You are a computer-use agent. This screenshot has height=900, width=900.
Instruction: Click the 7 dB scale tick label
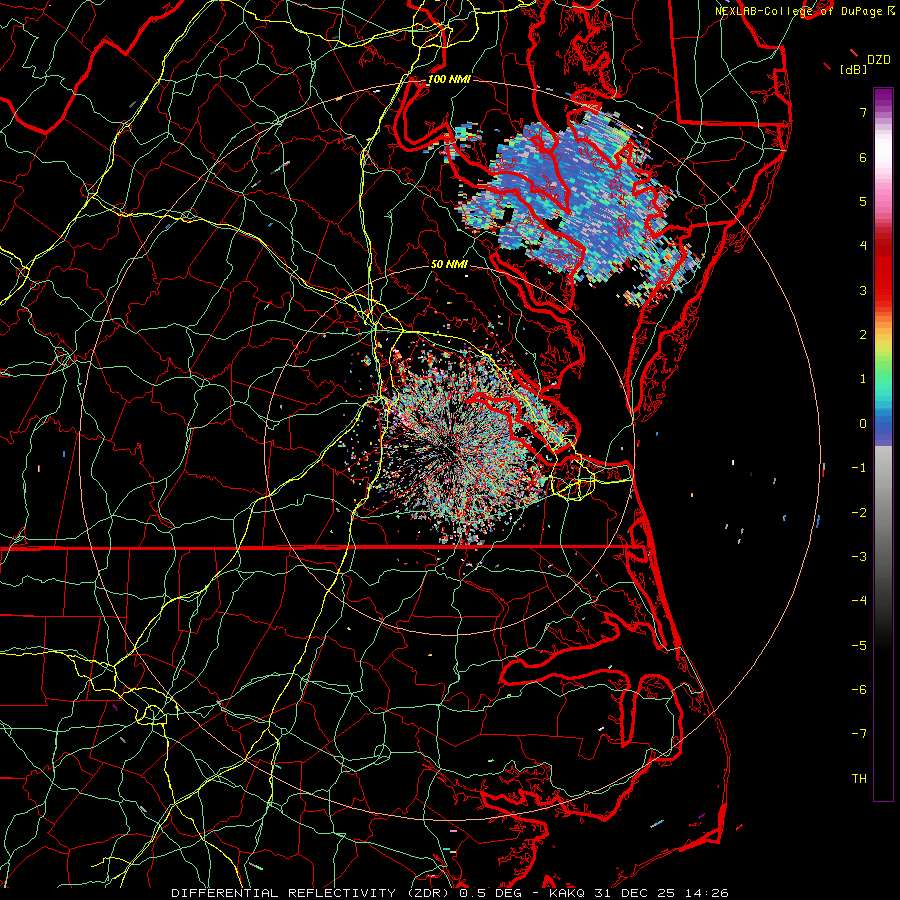[x=863, y=112]
